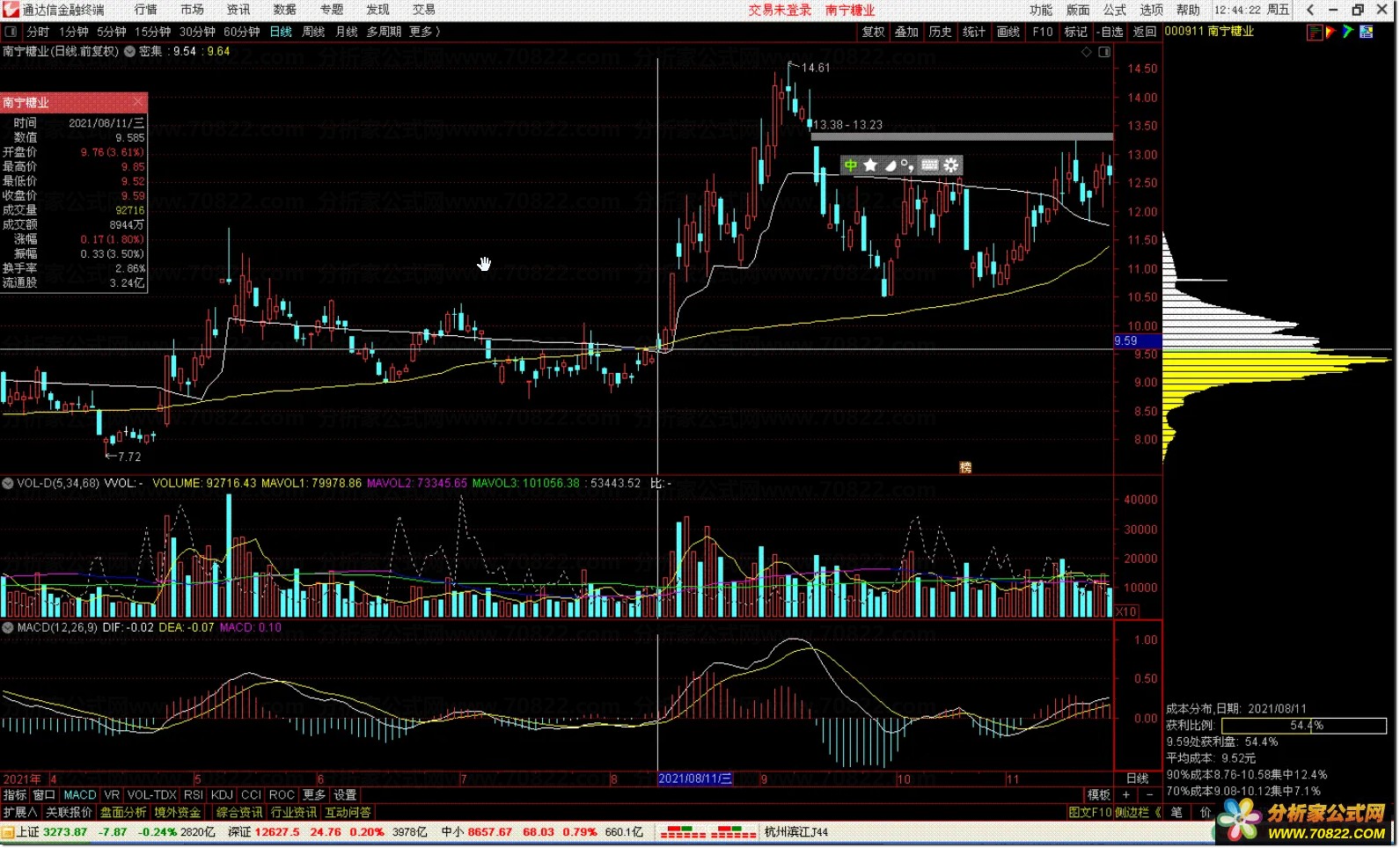Open the 行情 menu
The width and height of the screenshot is (1400, 848).
pyautogui.click(x=146, y=10)
